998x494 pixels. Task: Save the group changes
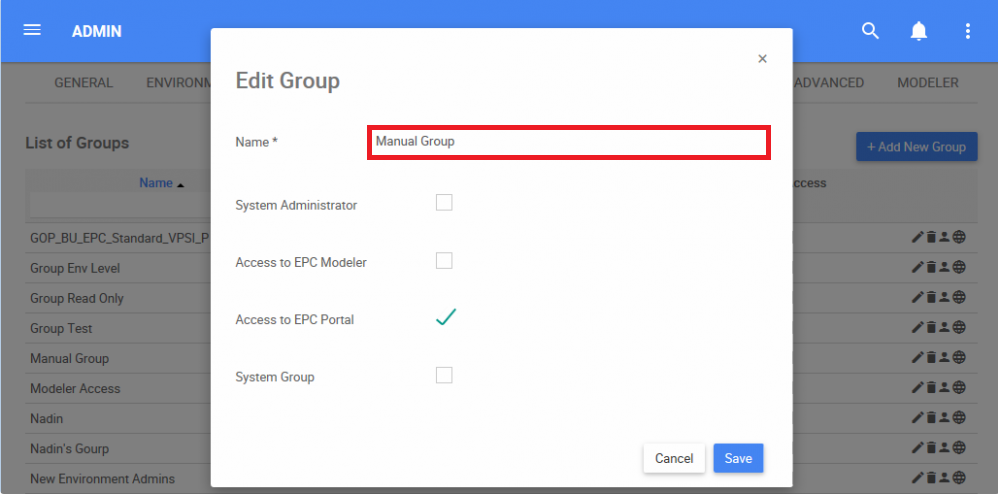(738, 458)
